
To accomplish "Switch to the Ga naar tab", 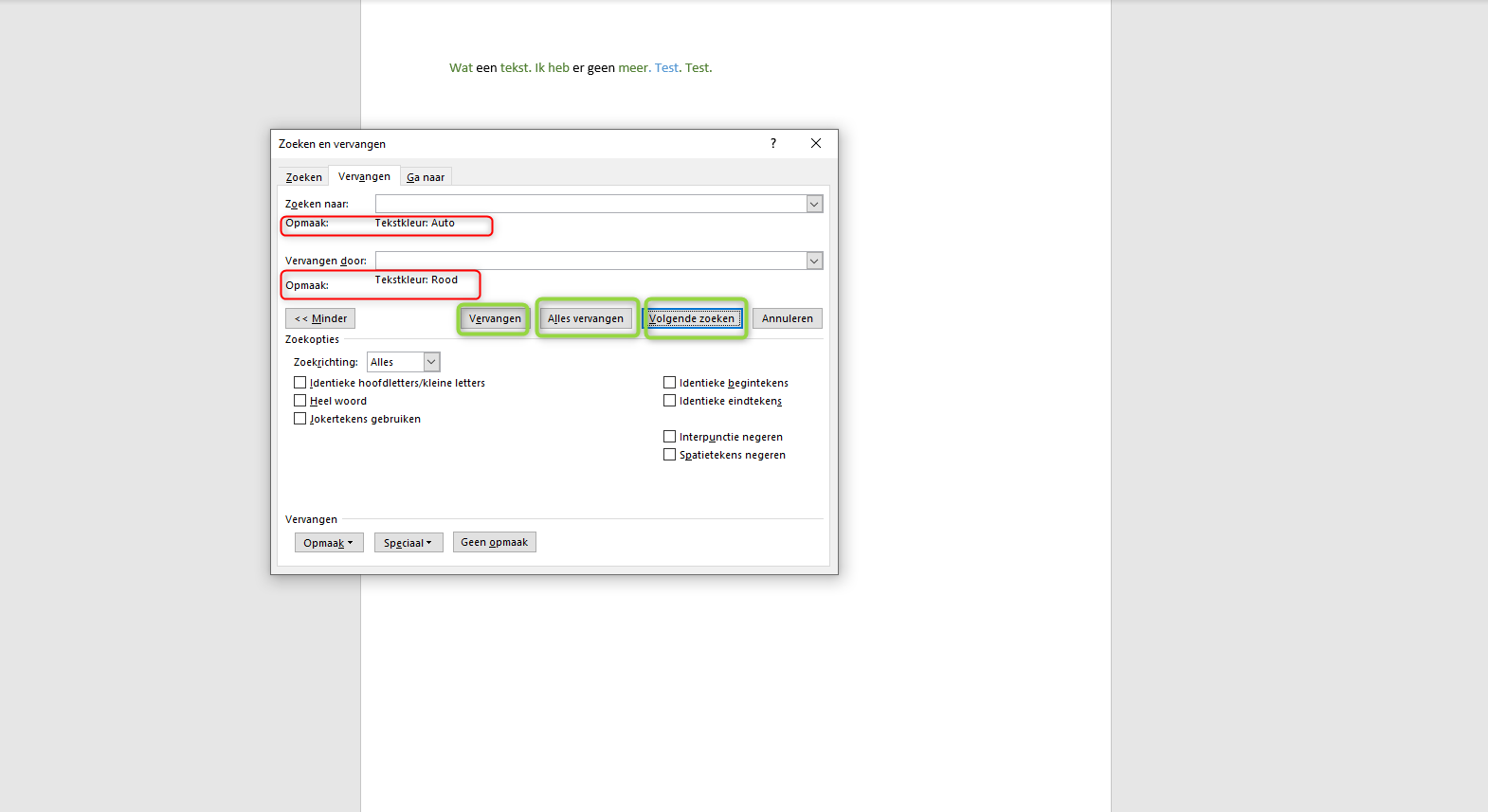I will [426, 177].
